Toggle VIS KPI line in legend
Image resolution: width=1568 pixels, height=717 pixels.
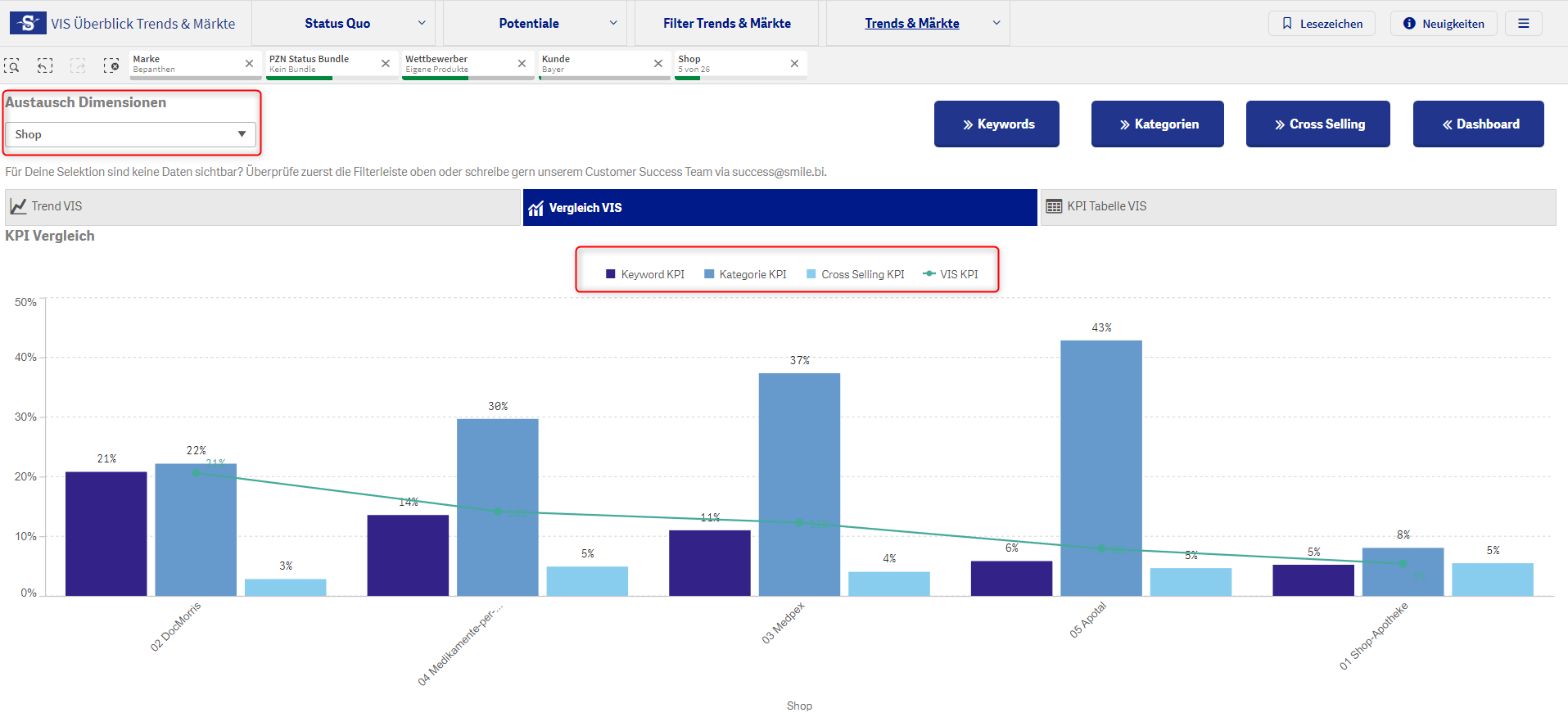coord(951,274)
